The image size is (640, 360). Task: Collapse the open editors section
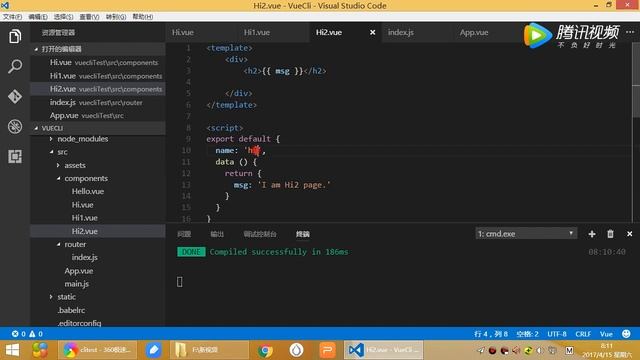98,49
